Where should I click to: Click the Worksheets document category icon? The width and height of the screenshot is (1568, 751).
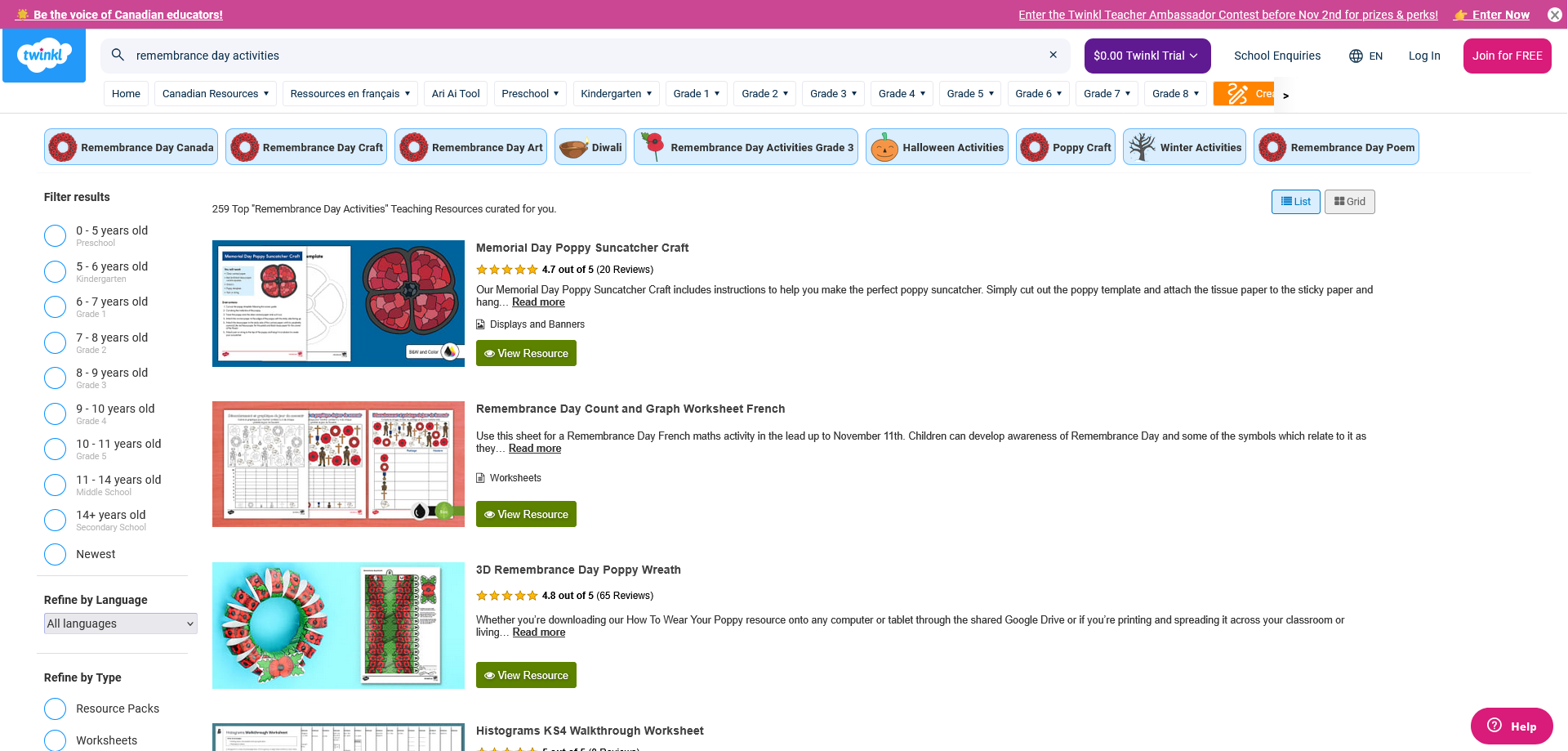coord(481,478)
